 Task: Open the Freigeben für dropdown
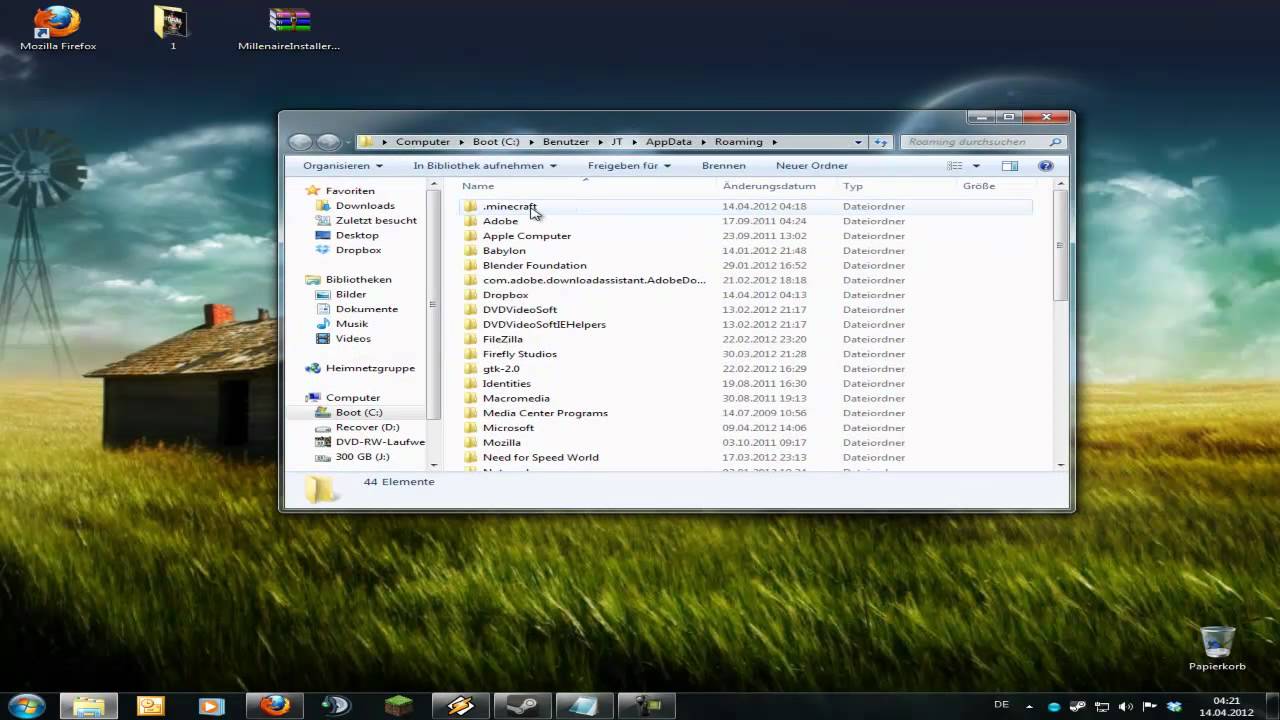pos(629,166)
